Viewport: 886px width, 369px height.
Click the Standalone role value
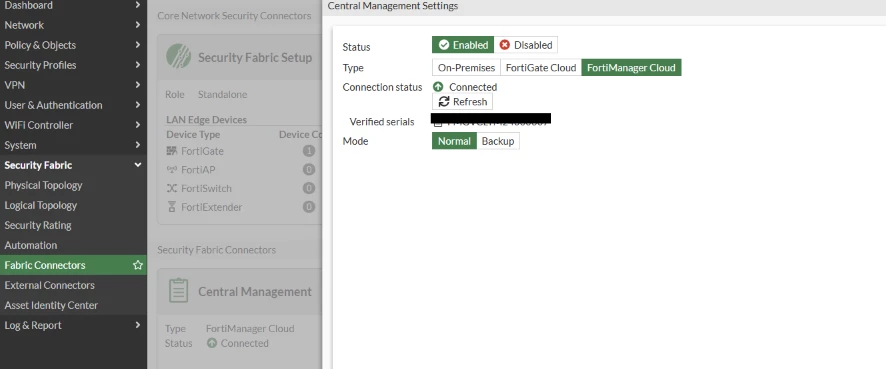[222, 94]
